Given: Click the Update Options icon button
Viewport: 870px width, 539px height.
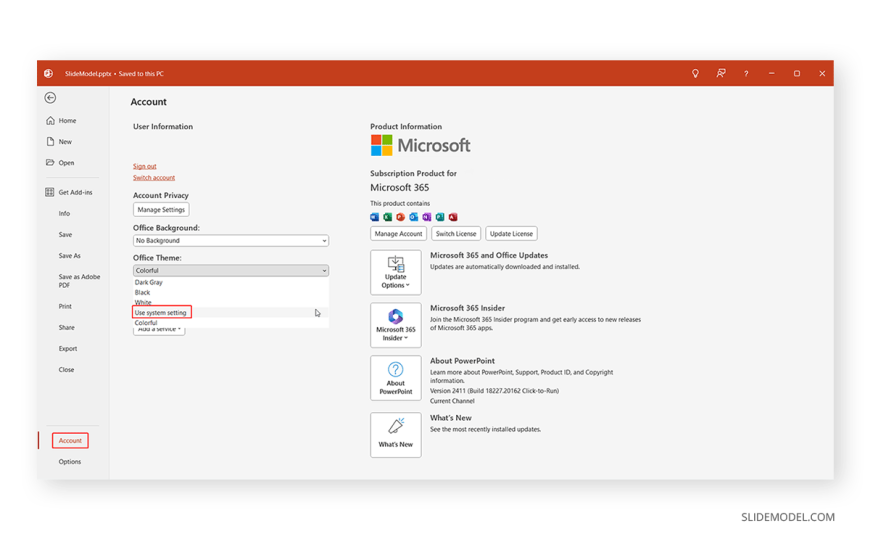Looking at the screenshot, I should tap(395, 272).
